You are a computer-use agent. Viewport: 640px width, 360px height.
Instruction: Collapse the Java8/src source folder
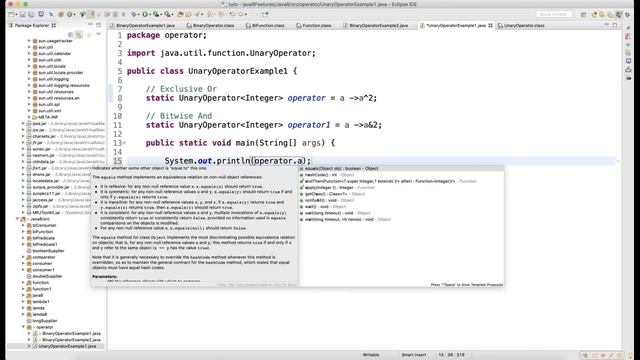click(x=18, y=219)
